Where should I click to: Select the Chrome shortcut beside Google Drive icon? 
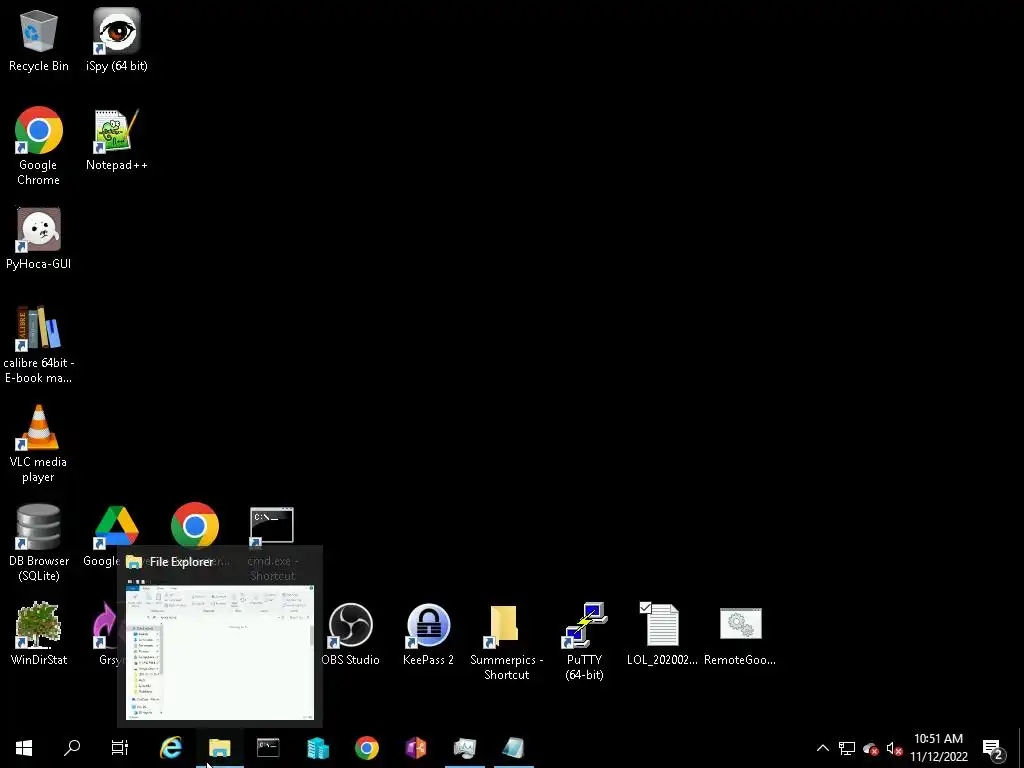coord(195,526)
